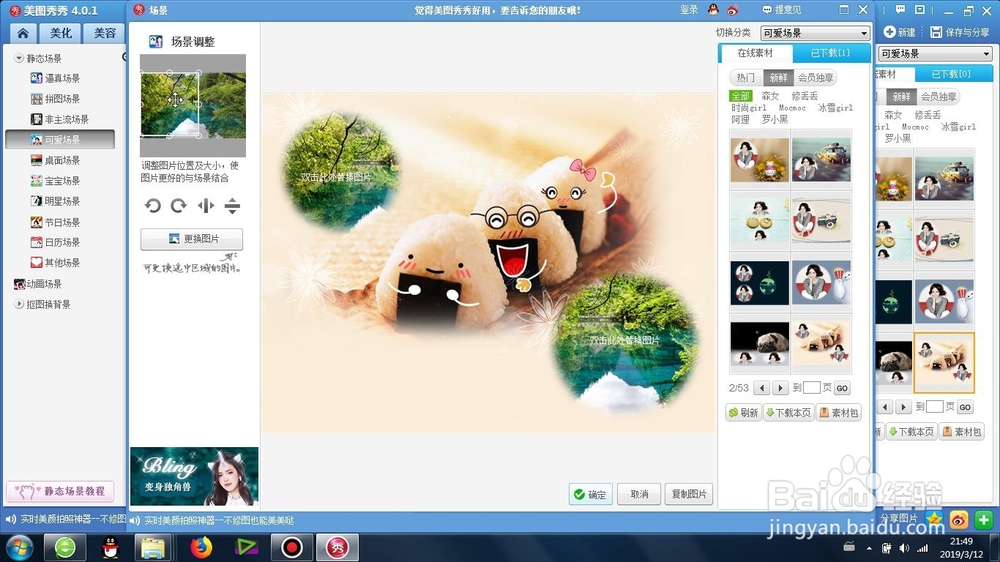Go to next materials page arrow
1000x562 pixels.
[x=780, y=388]
